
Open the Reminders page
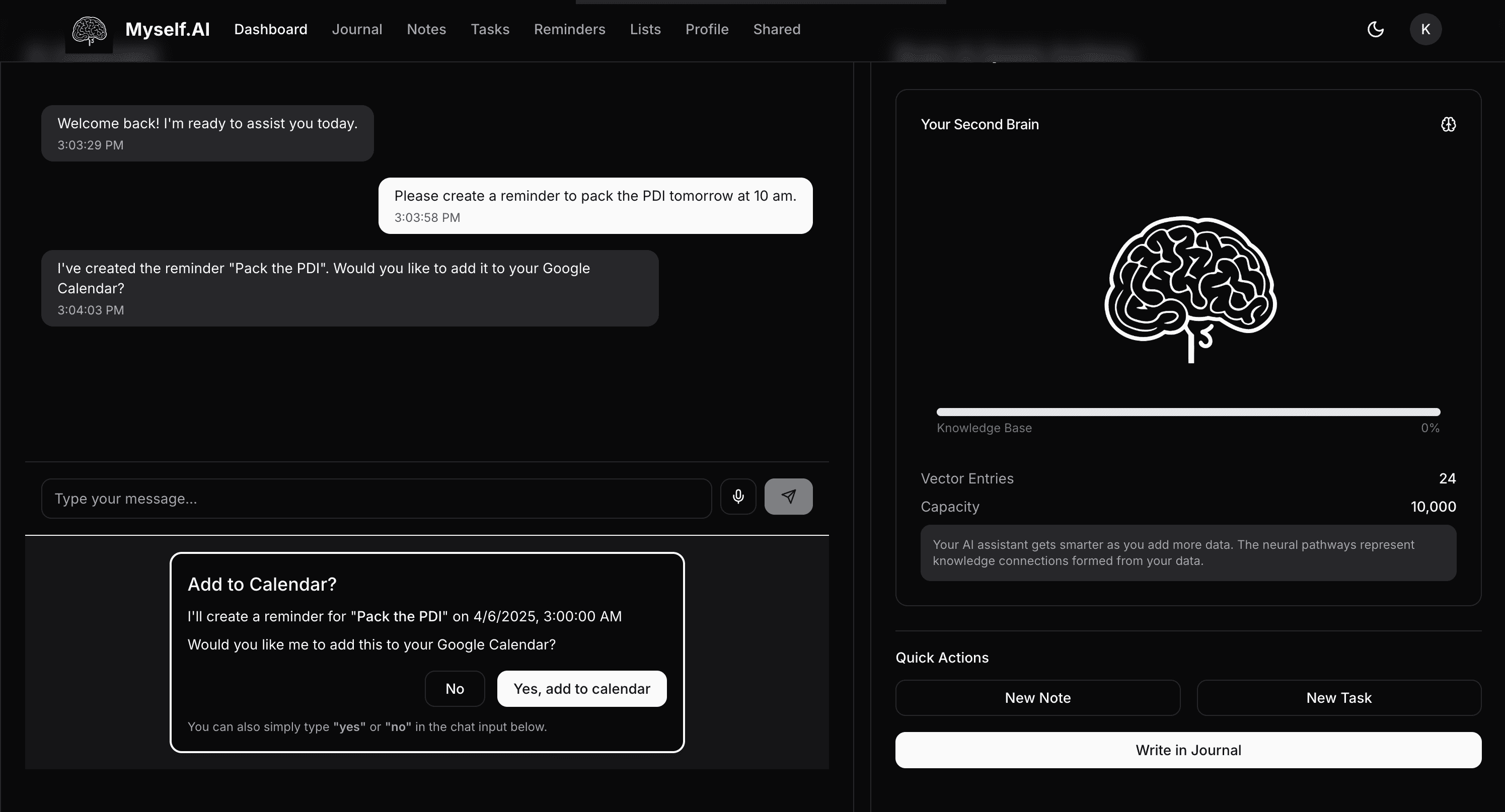pos(570,29)
